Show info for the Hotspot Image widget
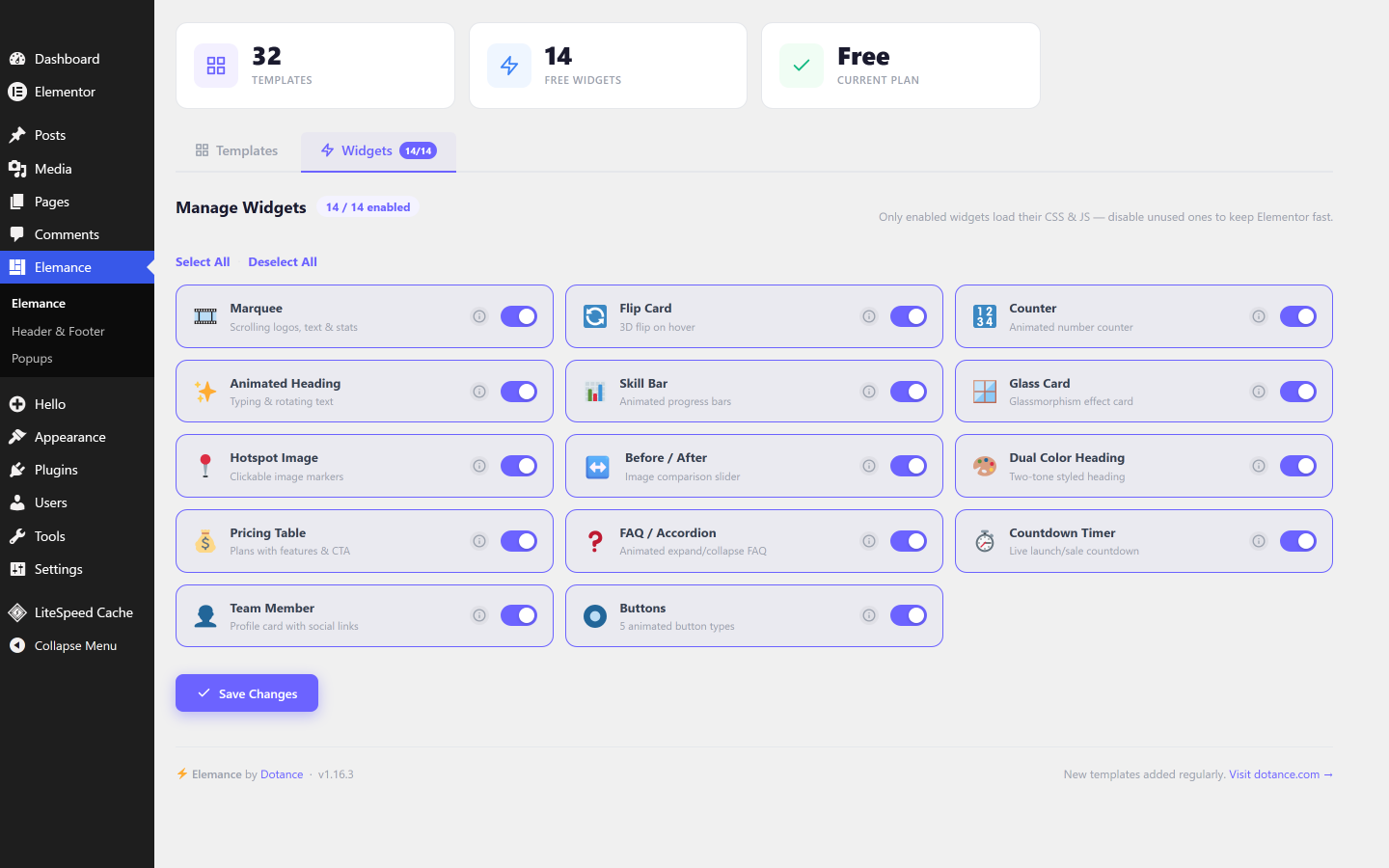 click(479, 466)
